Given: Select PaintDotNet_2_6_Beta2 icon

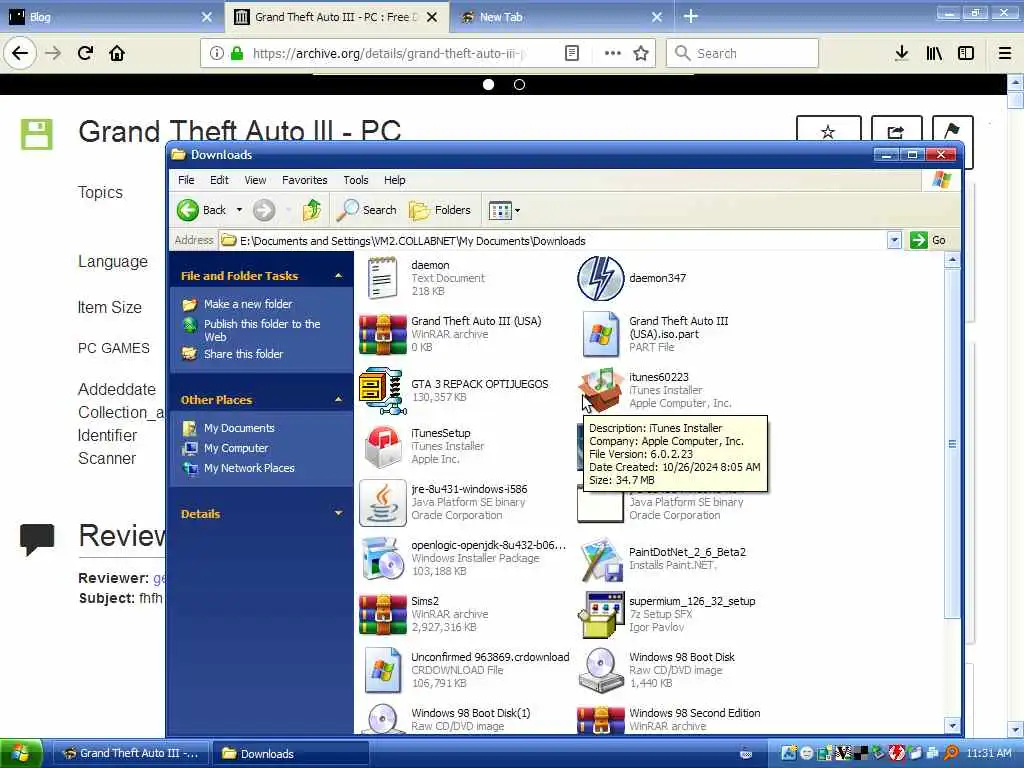Looking at the screenshot, I should (x=600, y=559).
